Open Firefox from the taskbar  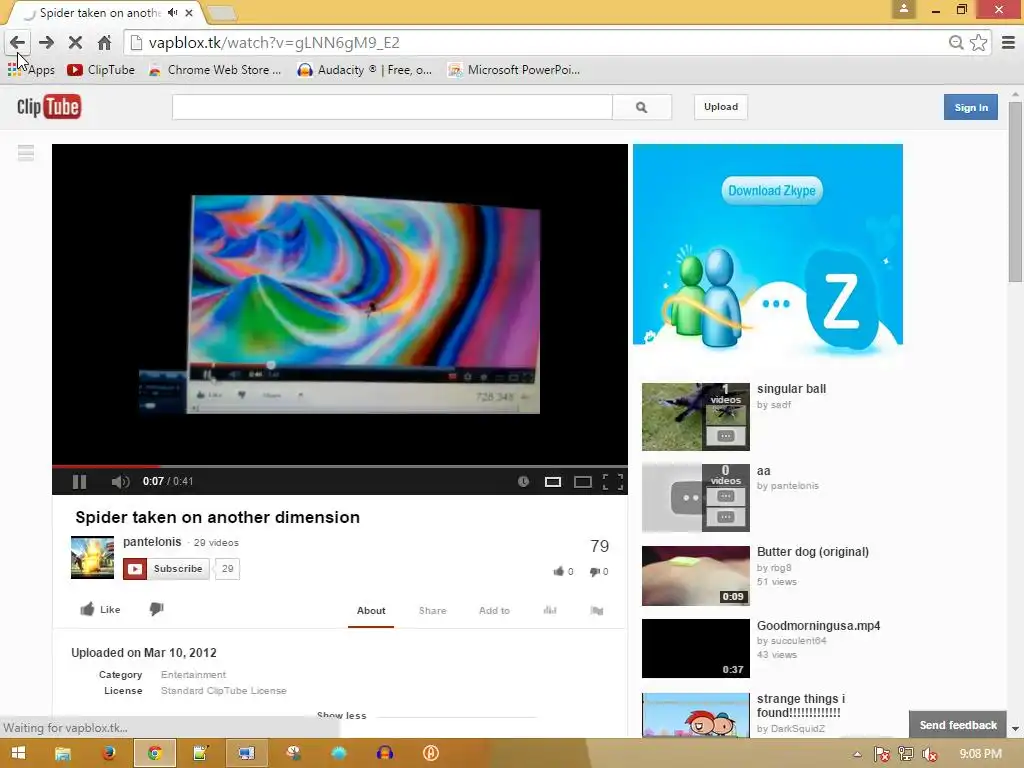(x=108, y=753)
